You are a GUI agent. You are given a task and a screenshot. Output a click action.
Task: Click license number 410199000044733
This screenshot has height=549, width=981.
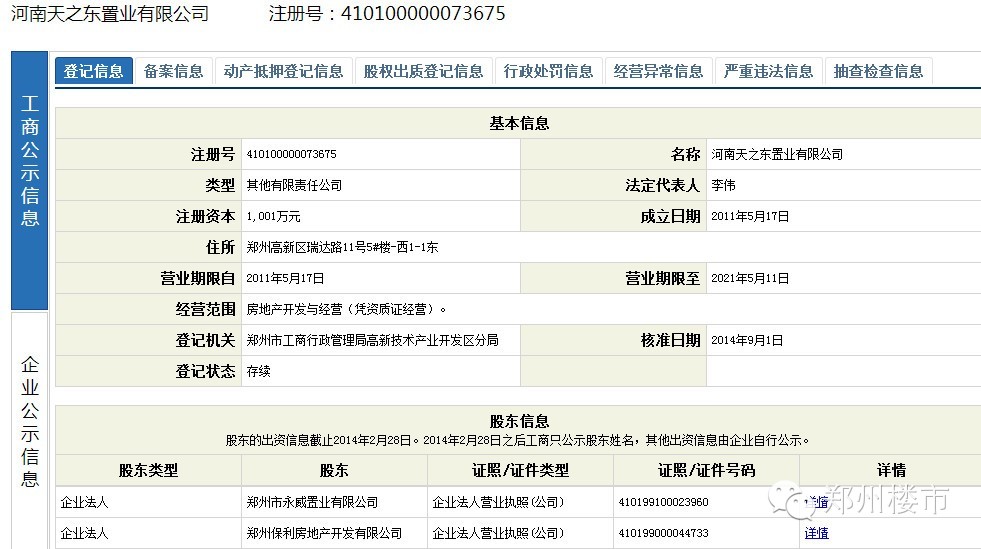coord(663,533)
